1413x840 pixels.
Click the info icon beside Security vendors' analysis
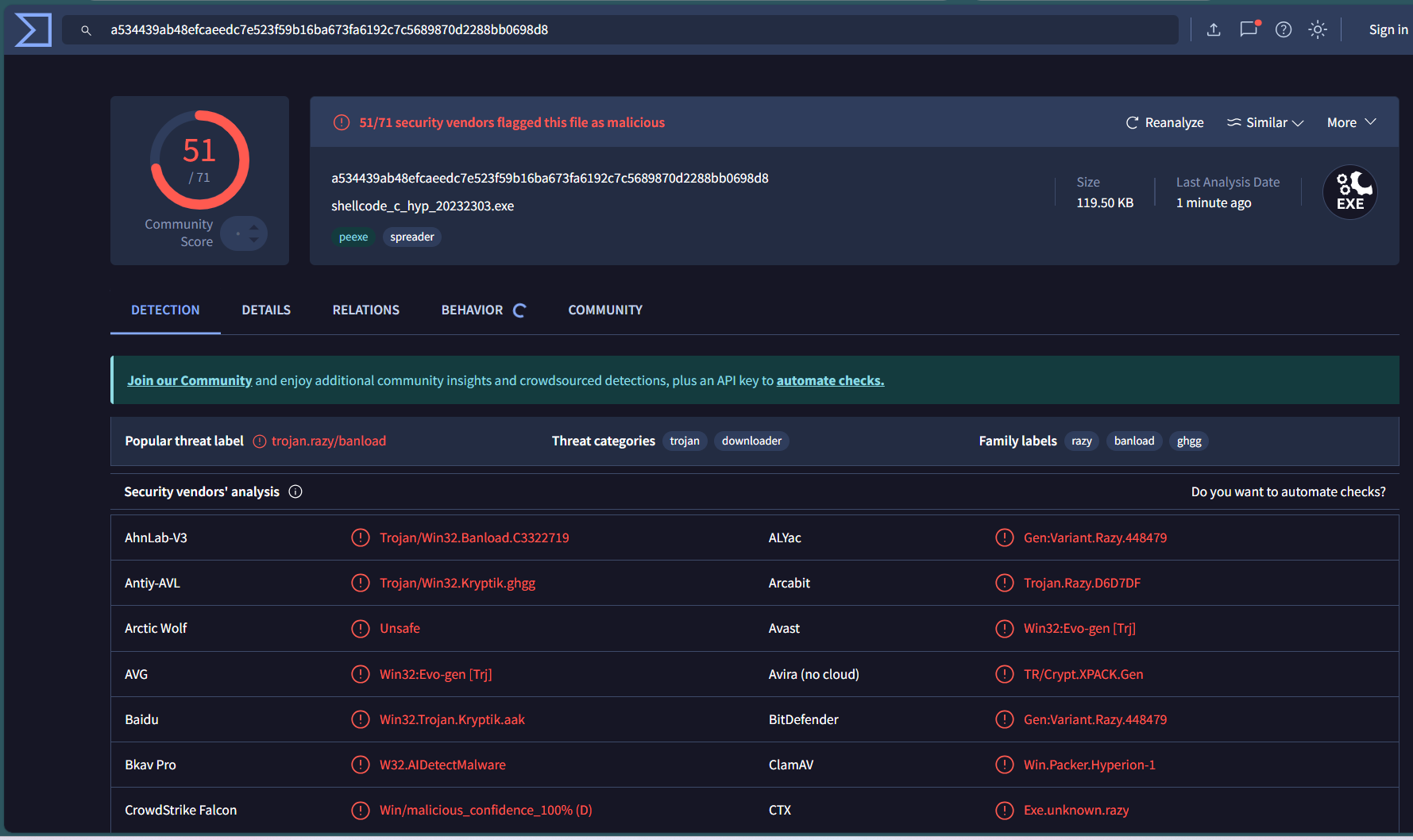click(x=295, y=491)
